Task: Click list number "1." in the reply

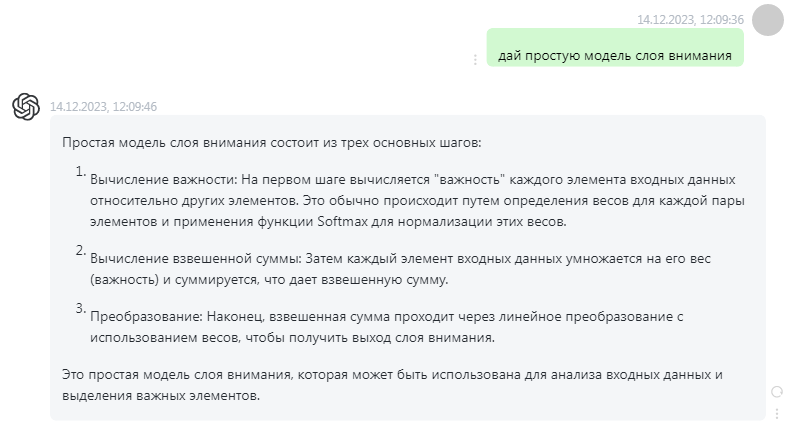Action: click(81, 172)
